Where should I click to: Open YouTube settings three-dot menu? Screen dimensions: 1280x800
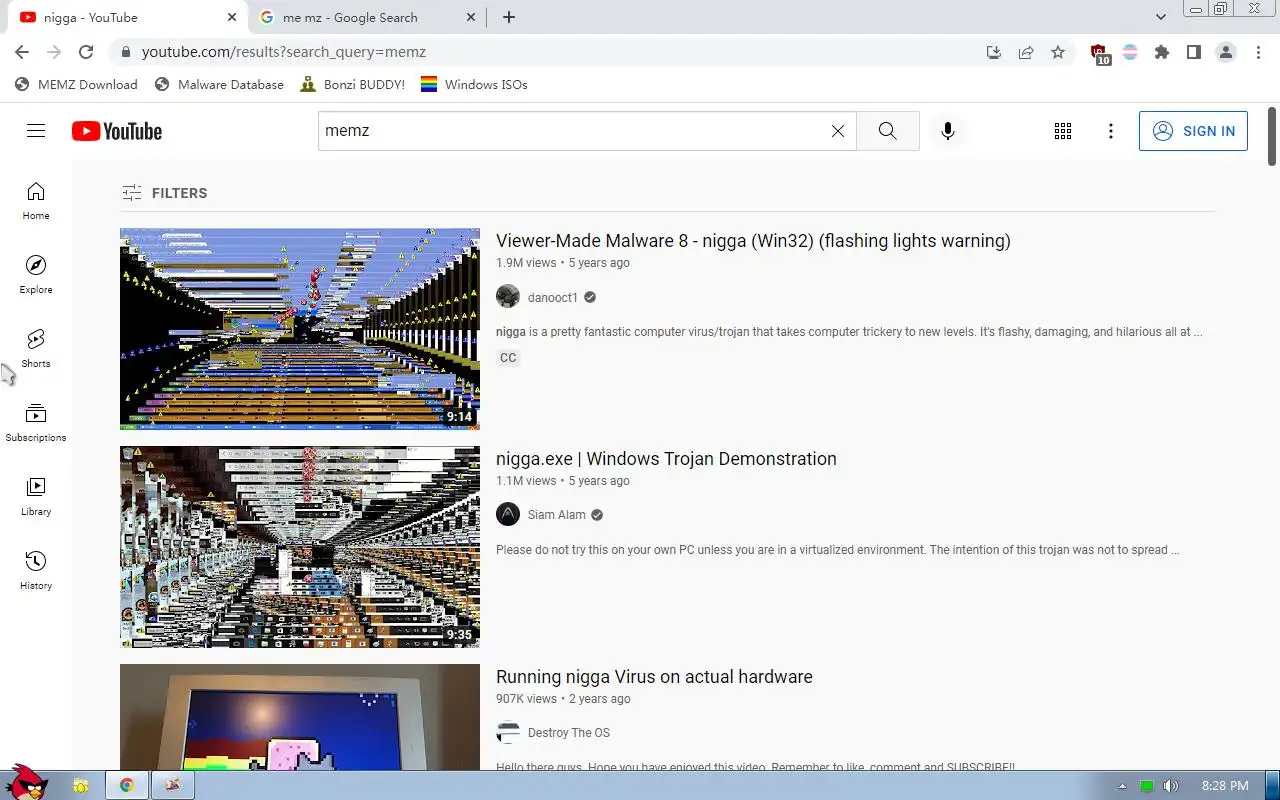(x=1111, y=131)
